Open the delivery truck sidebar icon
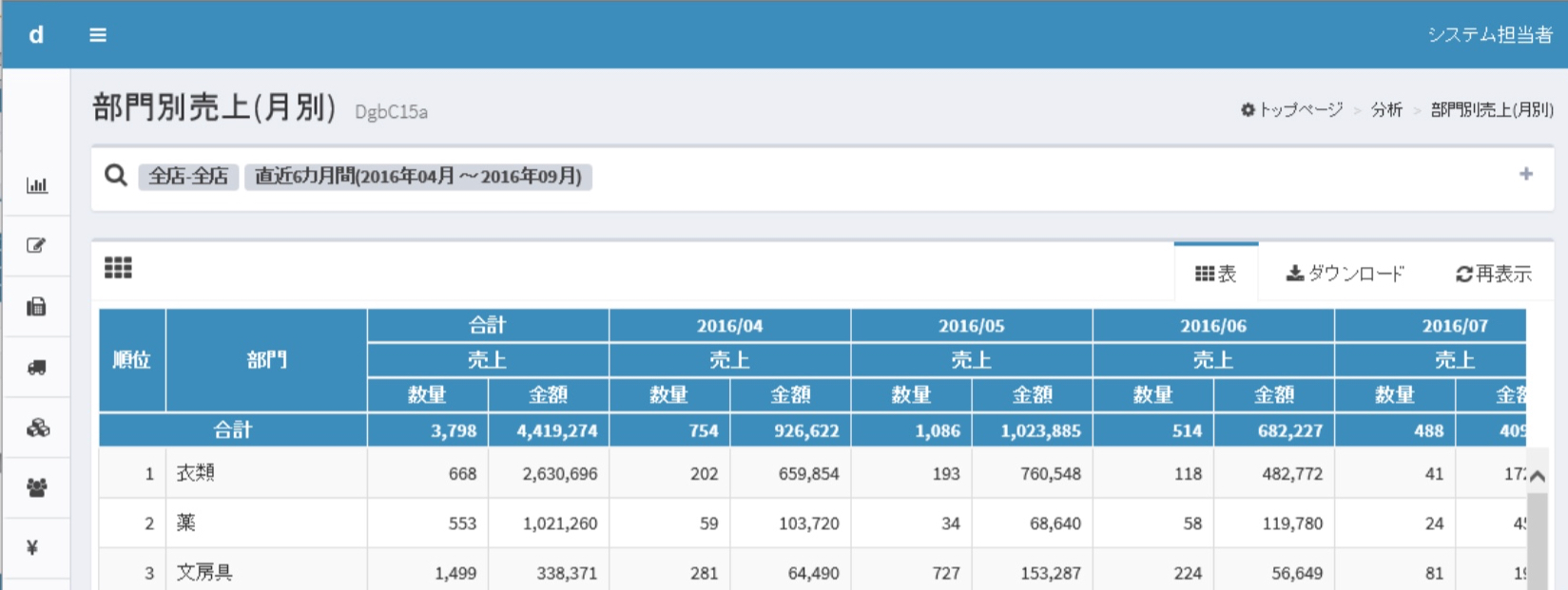The width and height of the screenshot is (1568, 590). (37, 367)
